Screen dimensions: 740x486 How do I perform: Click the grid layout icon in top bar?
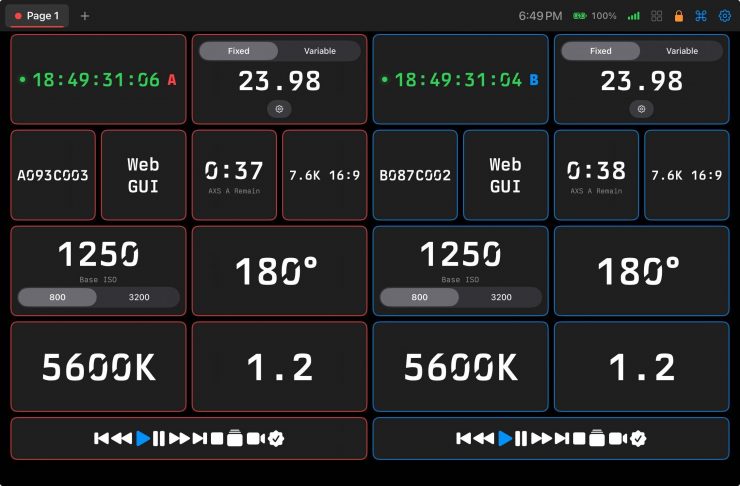point(657,16)
